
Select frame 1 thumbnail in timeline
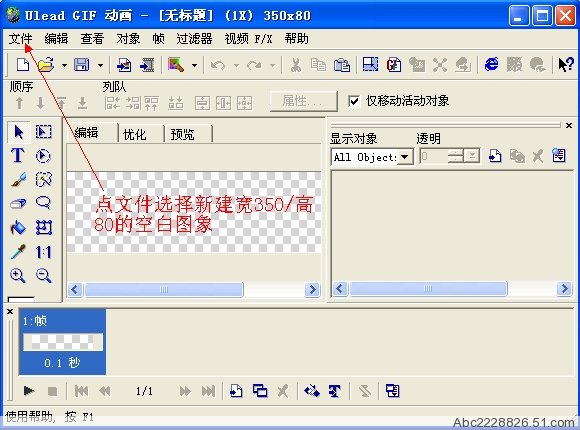62,342
